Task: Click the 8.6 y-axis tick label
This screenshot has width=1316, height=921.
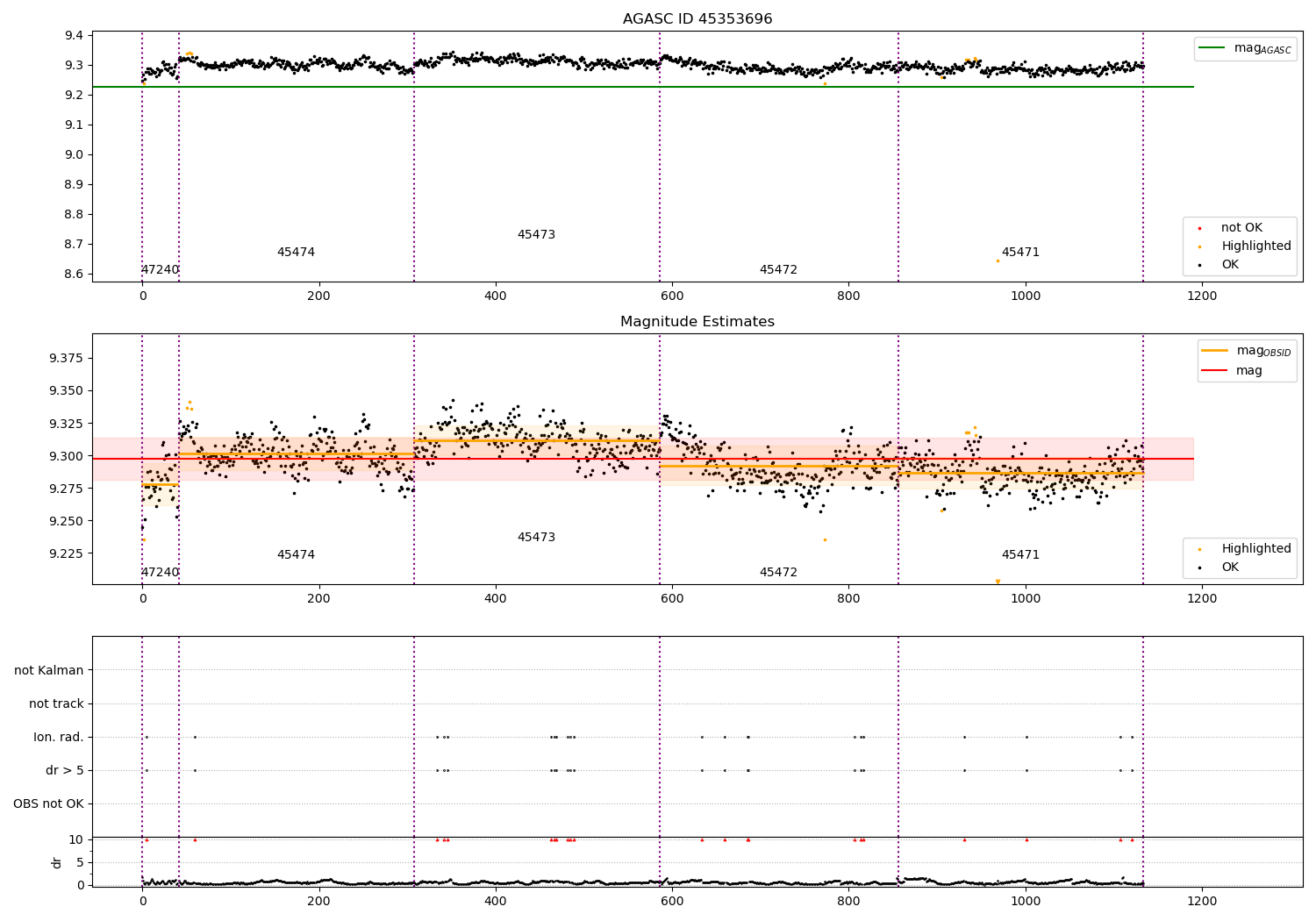Action: 75,275
